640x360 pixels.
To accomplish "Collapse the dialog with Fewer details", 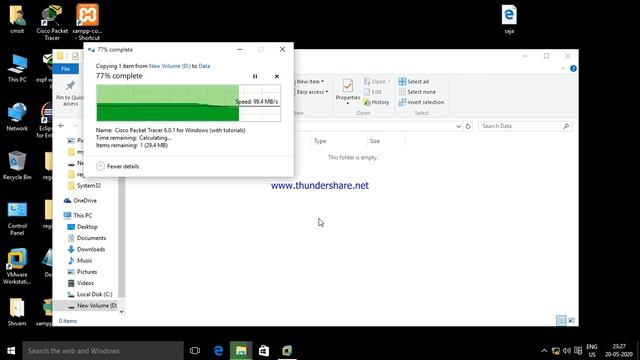I will (x=118, y=166).
